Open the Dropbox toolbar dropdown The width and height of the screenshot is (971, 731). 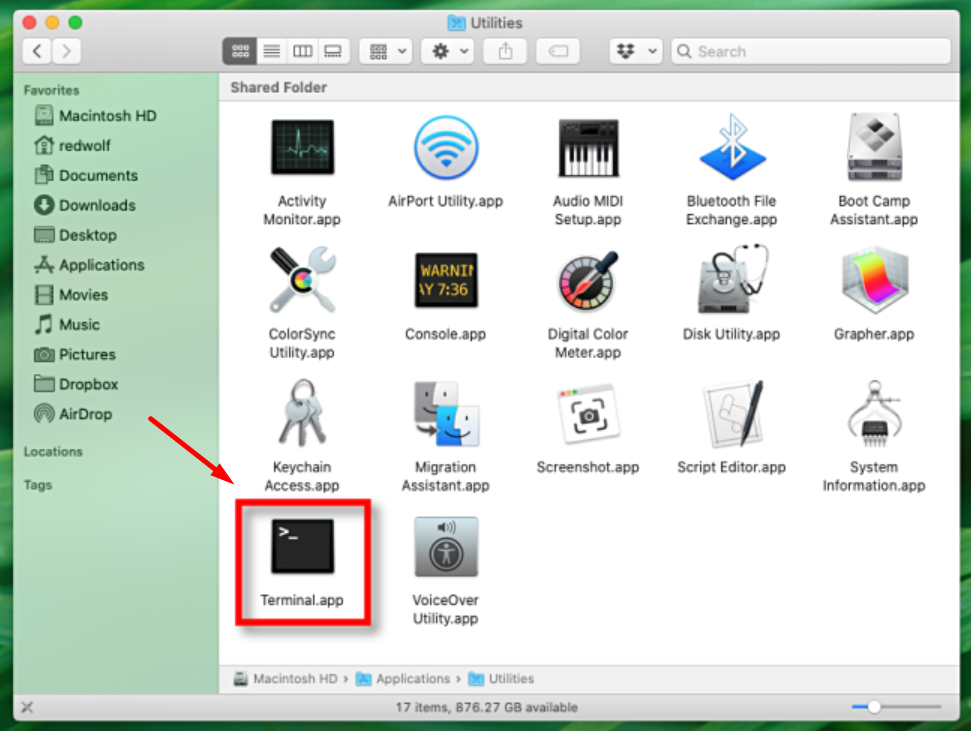pos(636,51)
